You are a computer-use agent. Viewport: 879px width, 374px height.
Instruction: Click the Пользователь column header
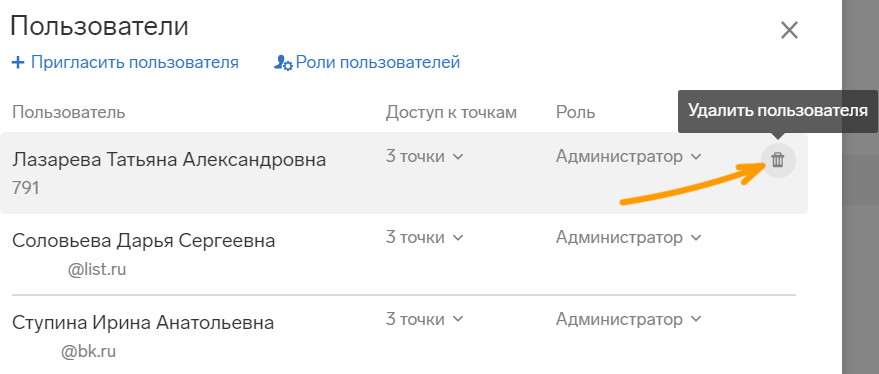(68, 113)
